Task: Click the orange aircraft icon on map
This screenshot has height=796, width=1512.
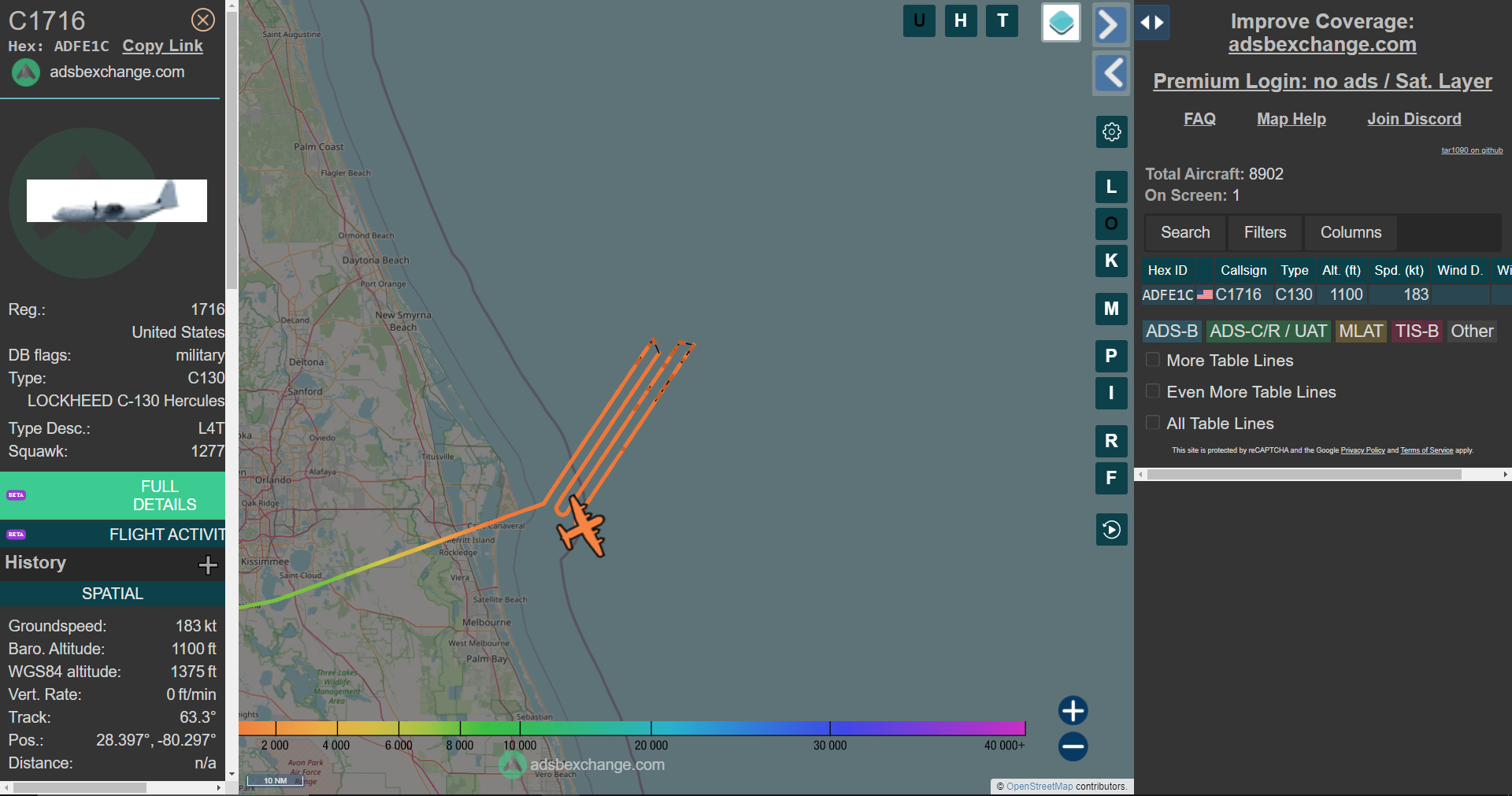Action: pyautogui.click(x=582, y=527)
